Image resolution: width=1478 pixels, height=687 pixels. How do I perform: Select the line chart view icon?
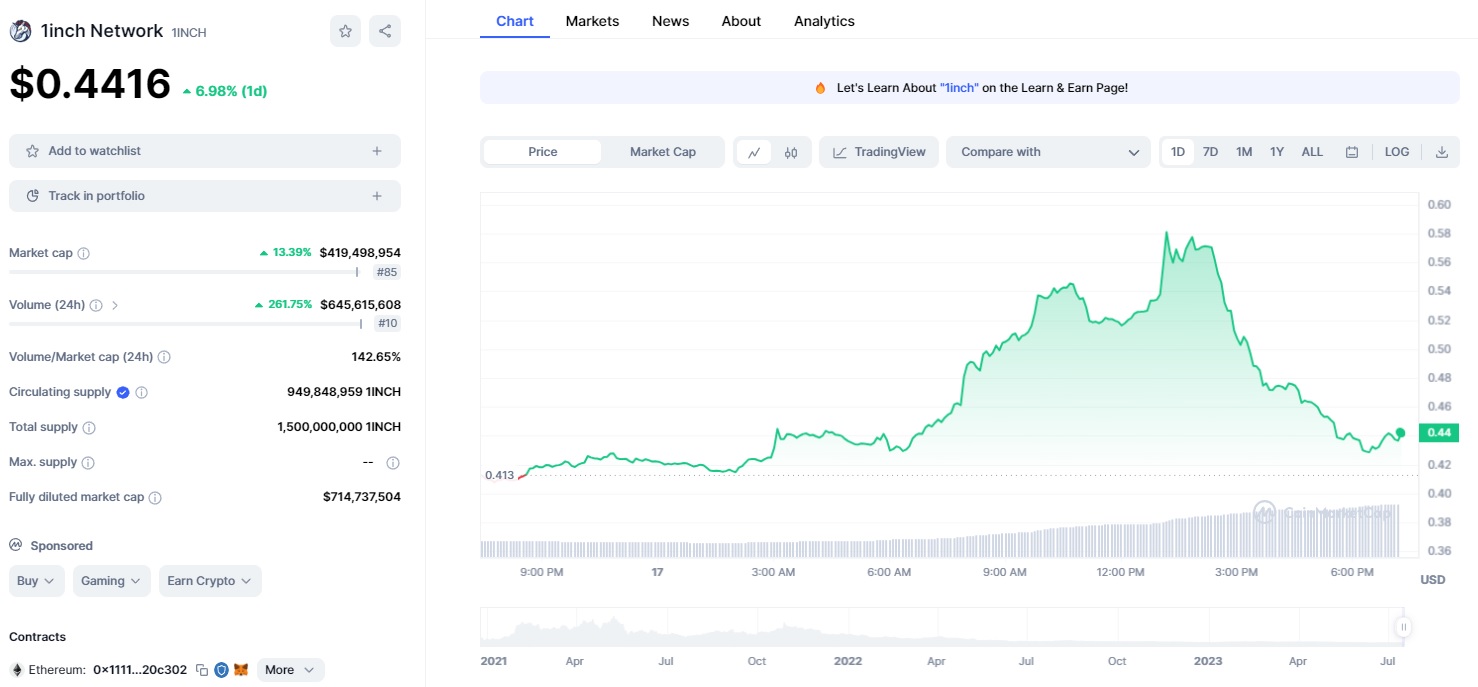pos(754,152)
